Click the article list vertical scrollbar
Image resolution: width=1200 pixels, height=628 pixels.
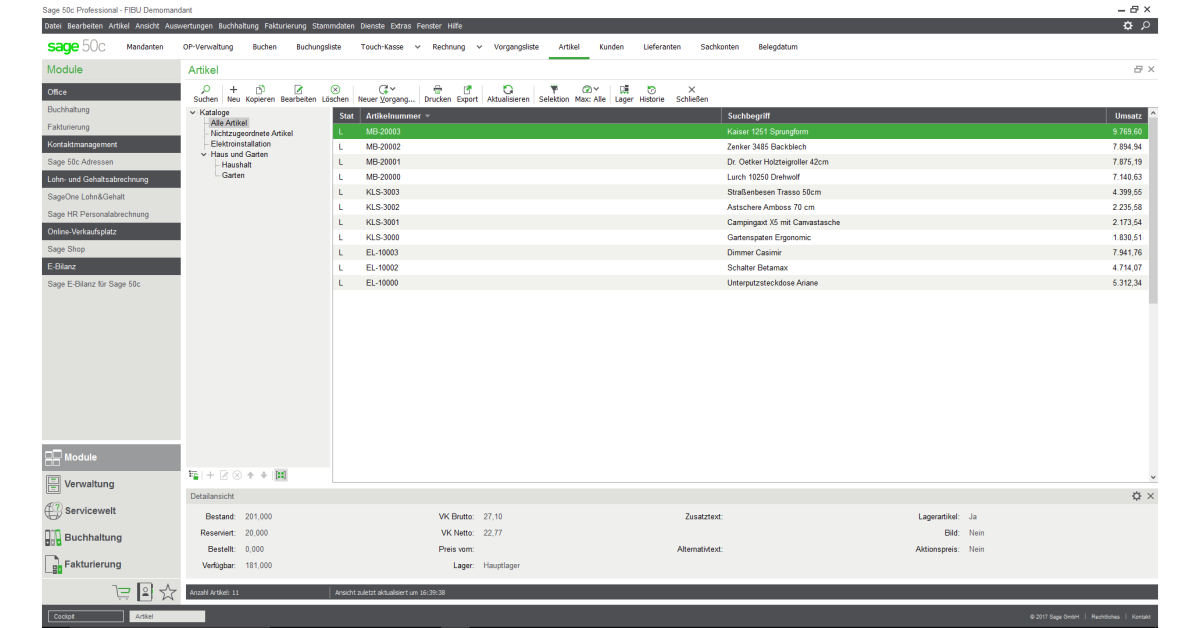click(1153, 210)
